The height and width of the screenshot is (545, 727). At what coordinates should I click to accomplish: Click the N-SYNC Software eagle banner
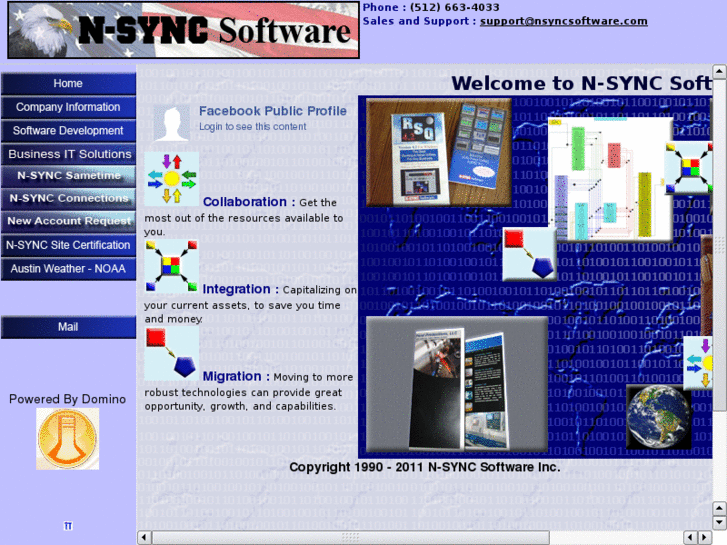pyautogui.click(x=184, y=30)
